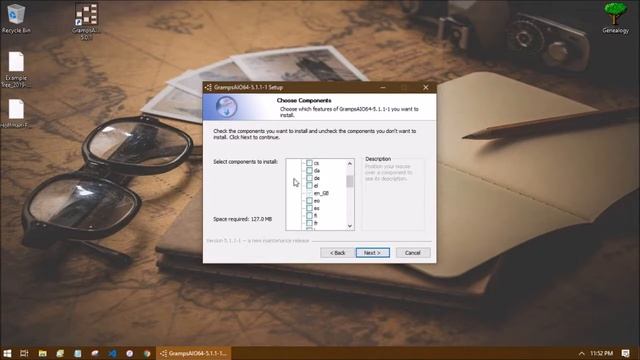Viewport: 640px width, 360px height.
Task: Open the Recycle Bin desktop icon
Action: coord(16,18)
